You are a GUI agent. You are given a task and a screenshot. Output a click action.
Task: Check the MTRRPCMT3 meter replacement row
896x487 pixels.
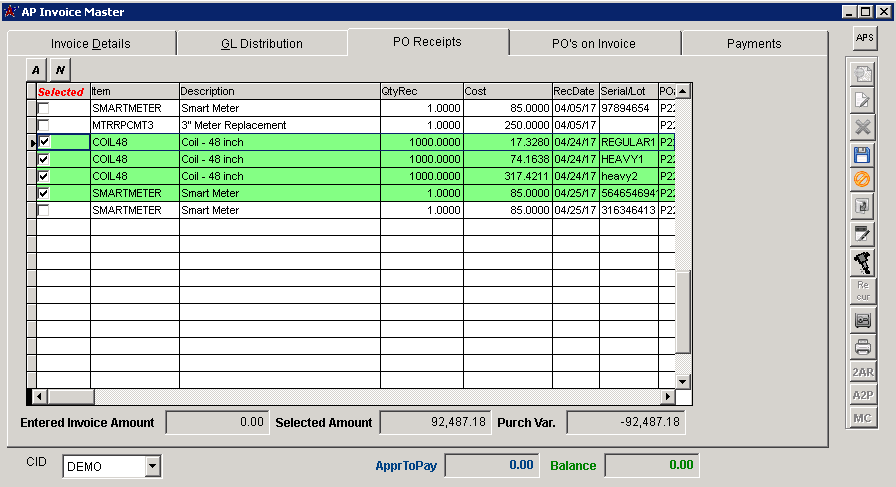click(43, 125)
